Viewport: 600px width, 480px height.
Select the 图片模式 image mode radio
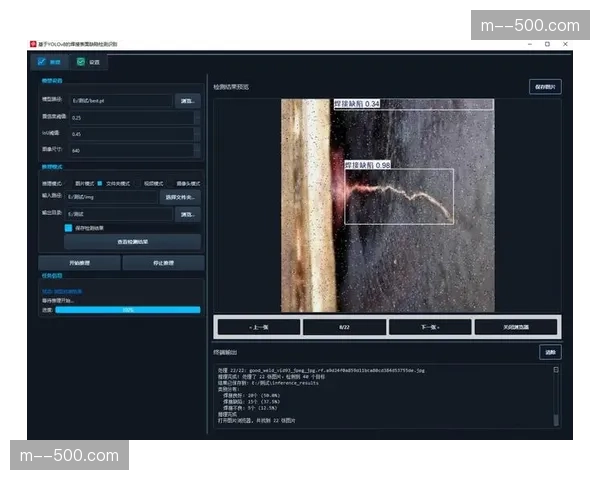coord(81,184)
